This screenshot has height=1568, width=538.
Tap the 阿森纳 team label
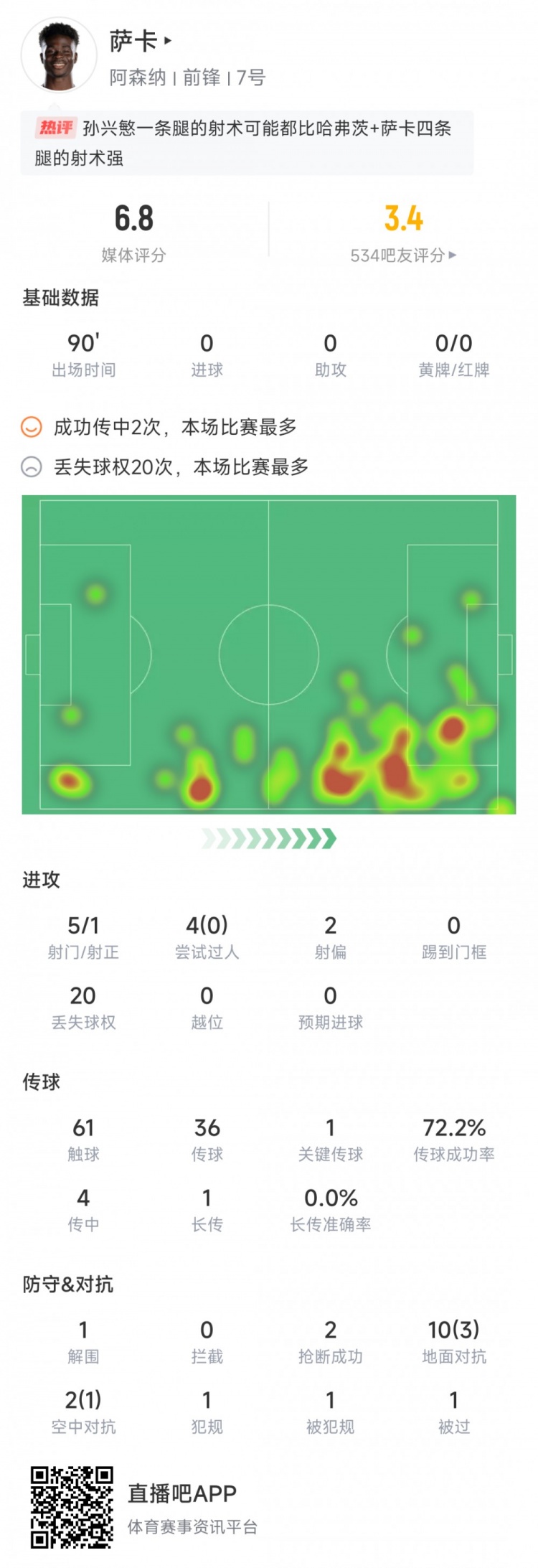(138, 78)
